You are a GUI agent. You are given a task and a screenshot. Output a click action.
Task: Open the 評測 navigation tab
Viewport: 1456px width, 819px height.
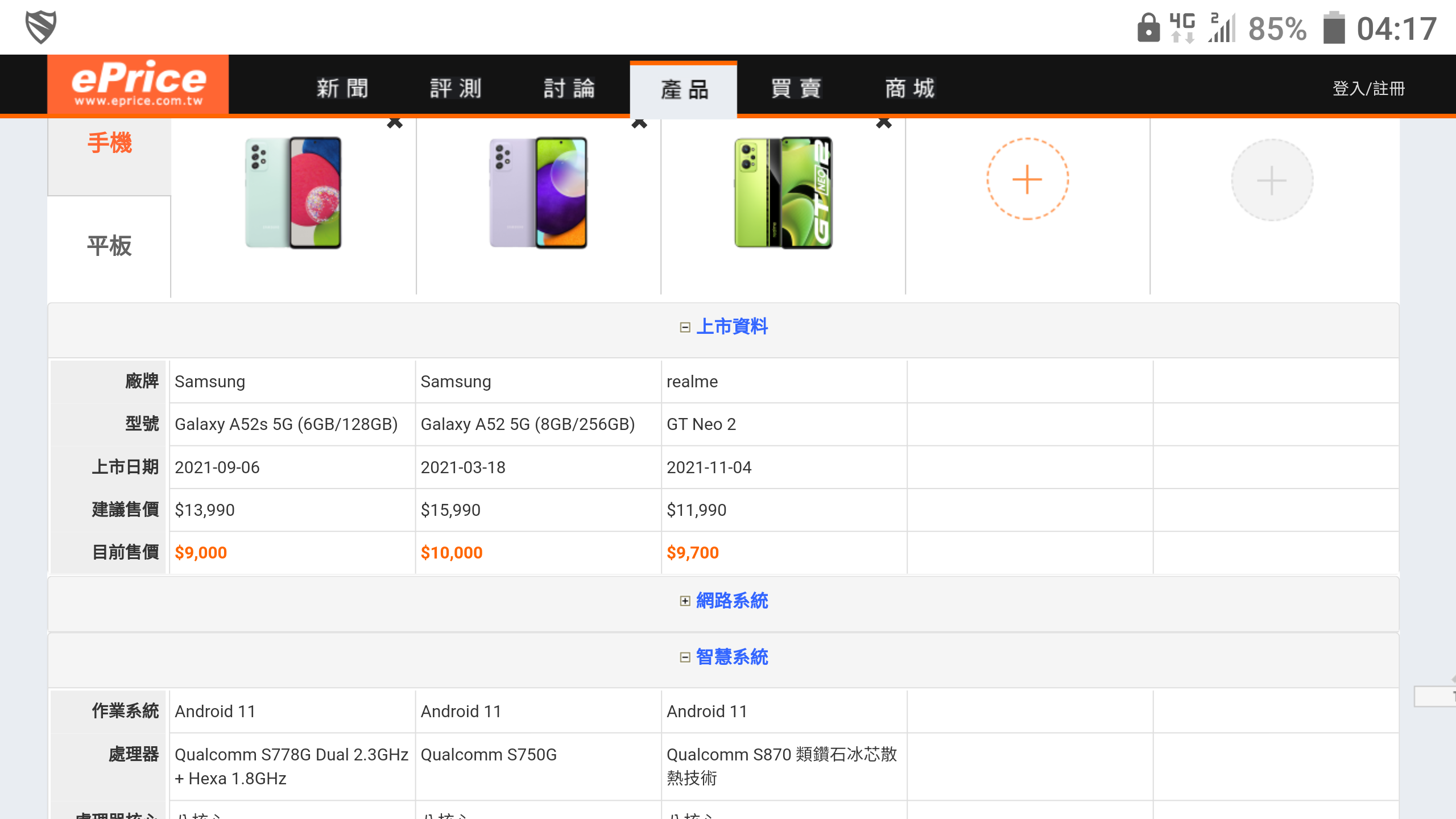456,88
